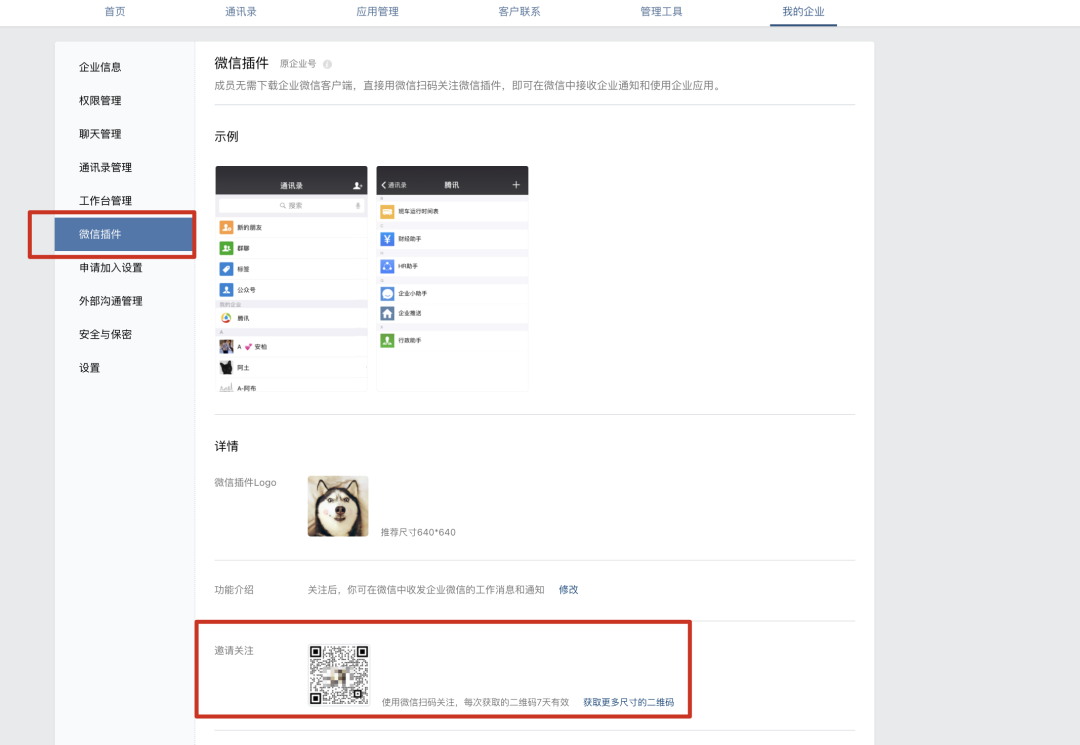Click the A-阿布 row in the example list
This screenshot has height=745, width=1080.
291,387
